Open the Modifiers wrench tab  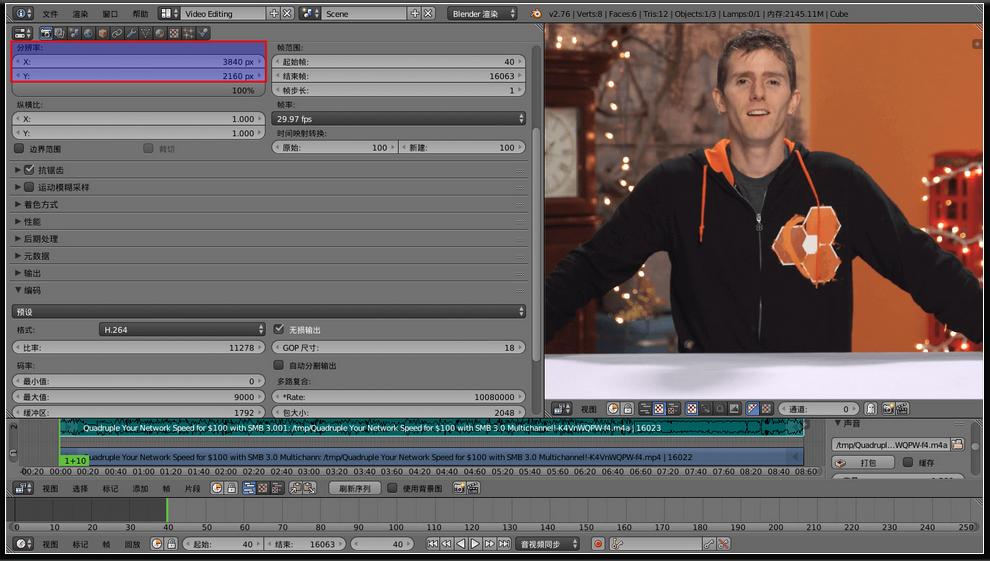(131, 33)
